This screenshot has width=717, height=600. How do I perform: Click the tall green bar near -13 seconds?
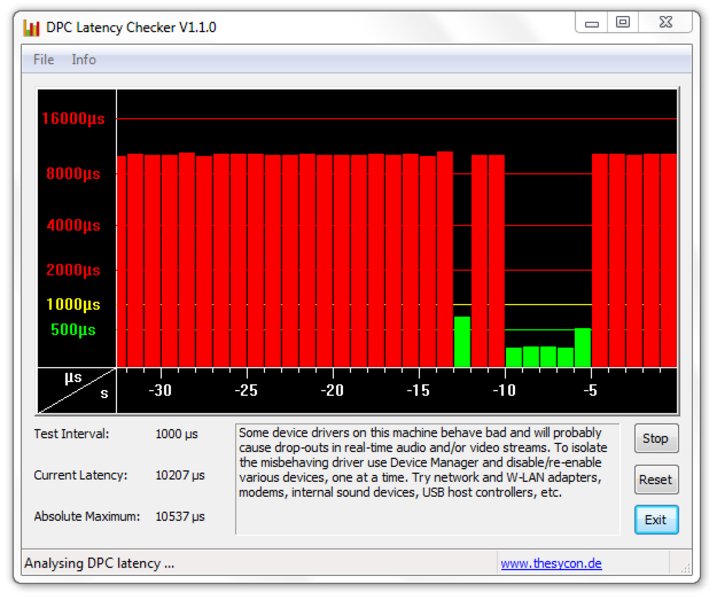coord(462,342)
